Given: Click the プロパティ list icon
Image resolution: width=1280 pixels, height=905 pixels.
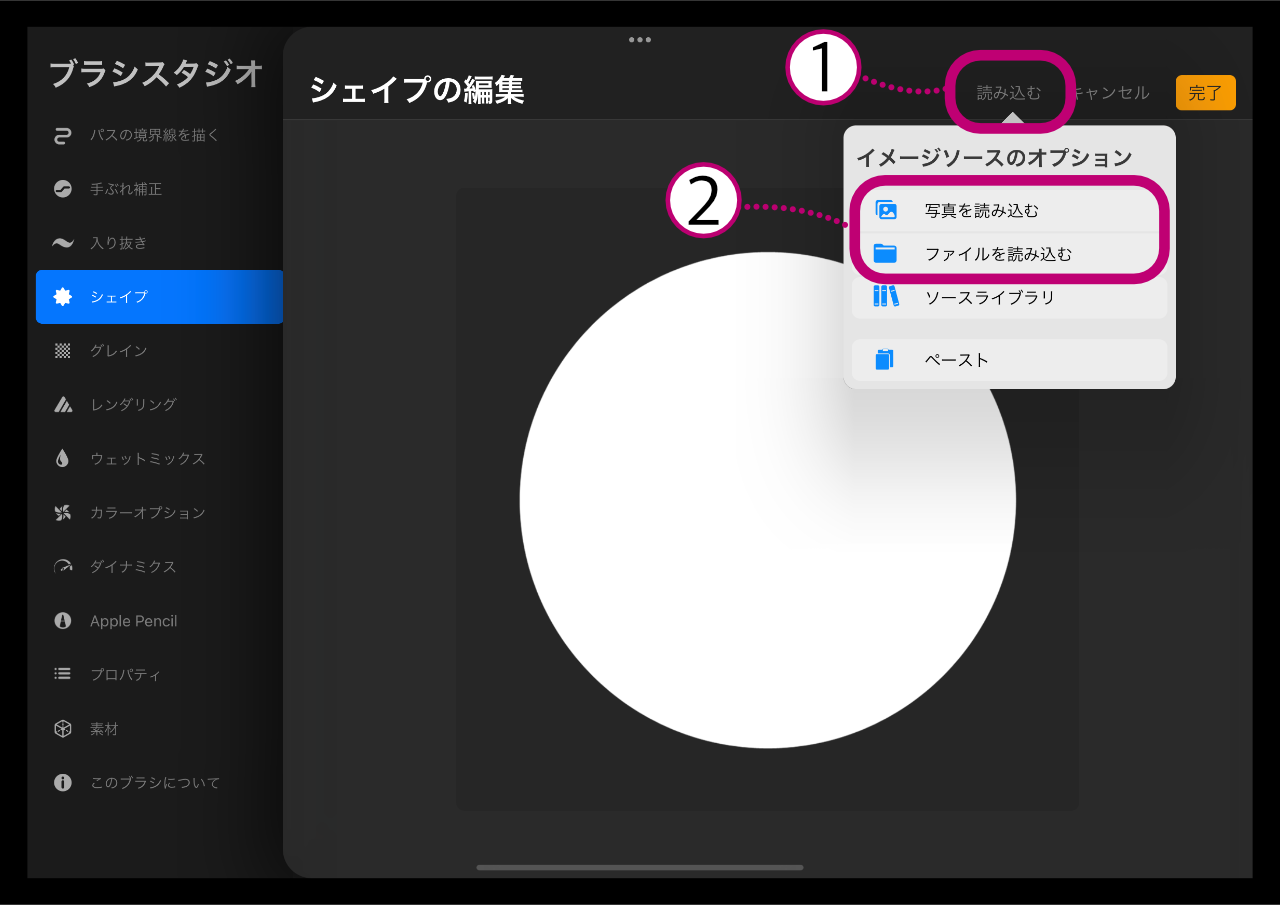Looking at the screenshot, I should [63, 675].
